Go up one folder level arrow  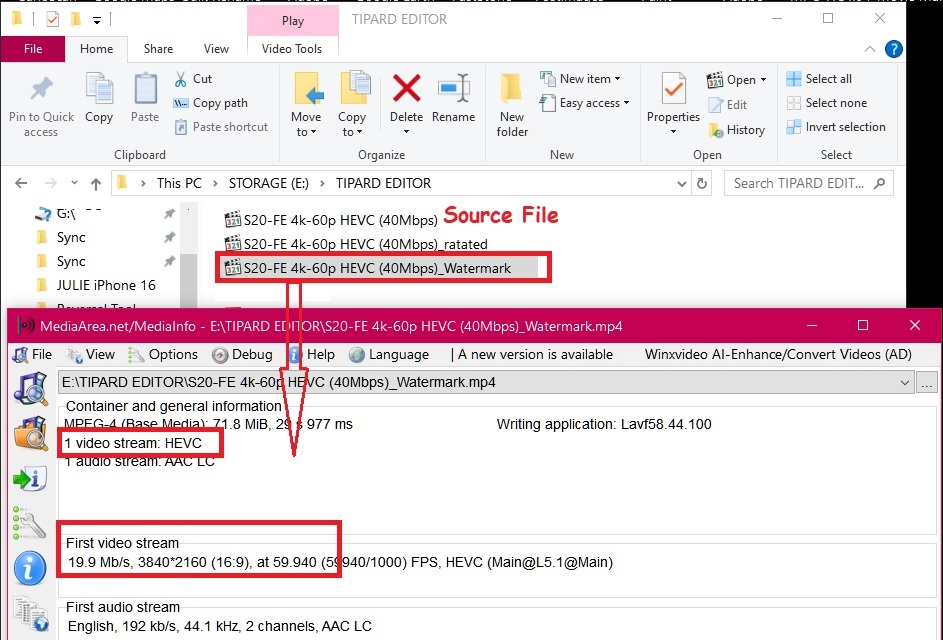point(96,183)
